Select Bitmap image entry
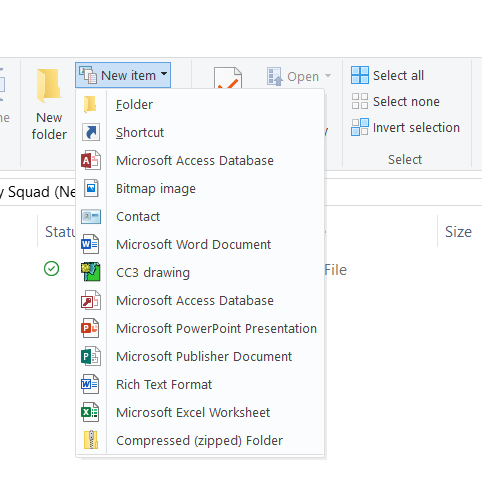Screen dimensions: 482x480 point(200,189)
